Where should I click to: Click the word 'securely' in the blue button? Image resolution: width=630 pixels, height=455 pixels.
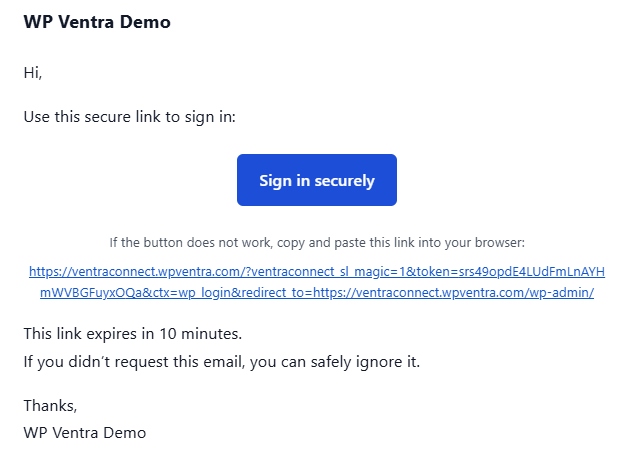click(344, 181)
